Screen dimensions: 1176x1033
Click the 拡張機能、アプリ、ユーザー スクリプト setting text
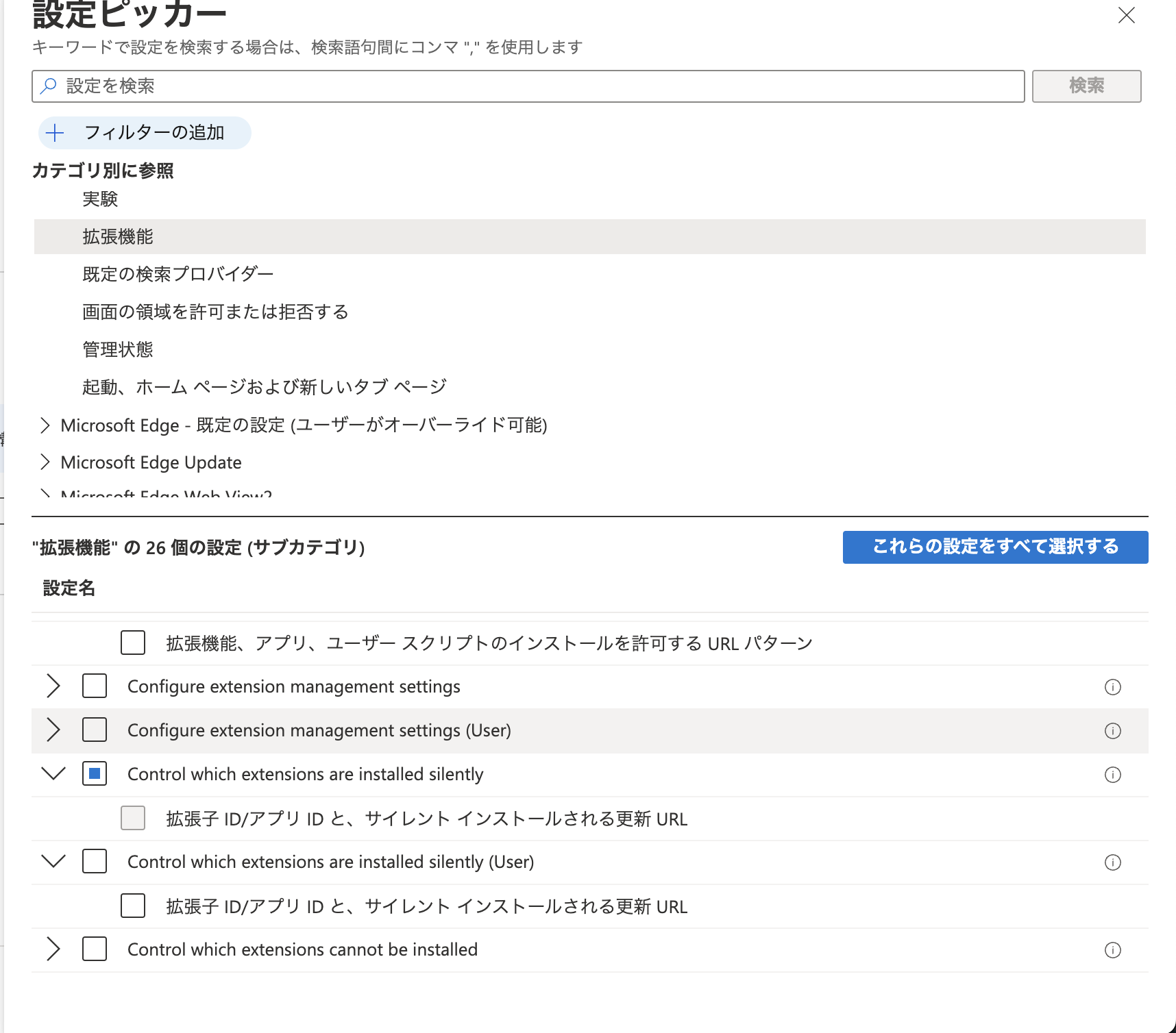tap(489, 643)
